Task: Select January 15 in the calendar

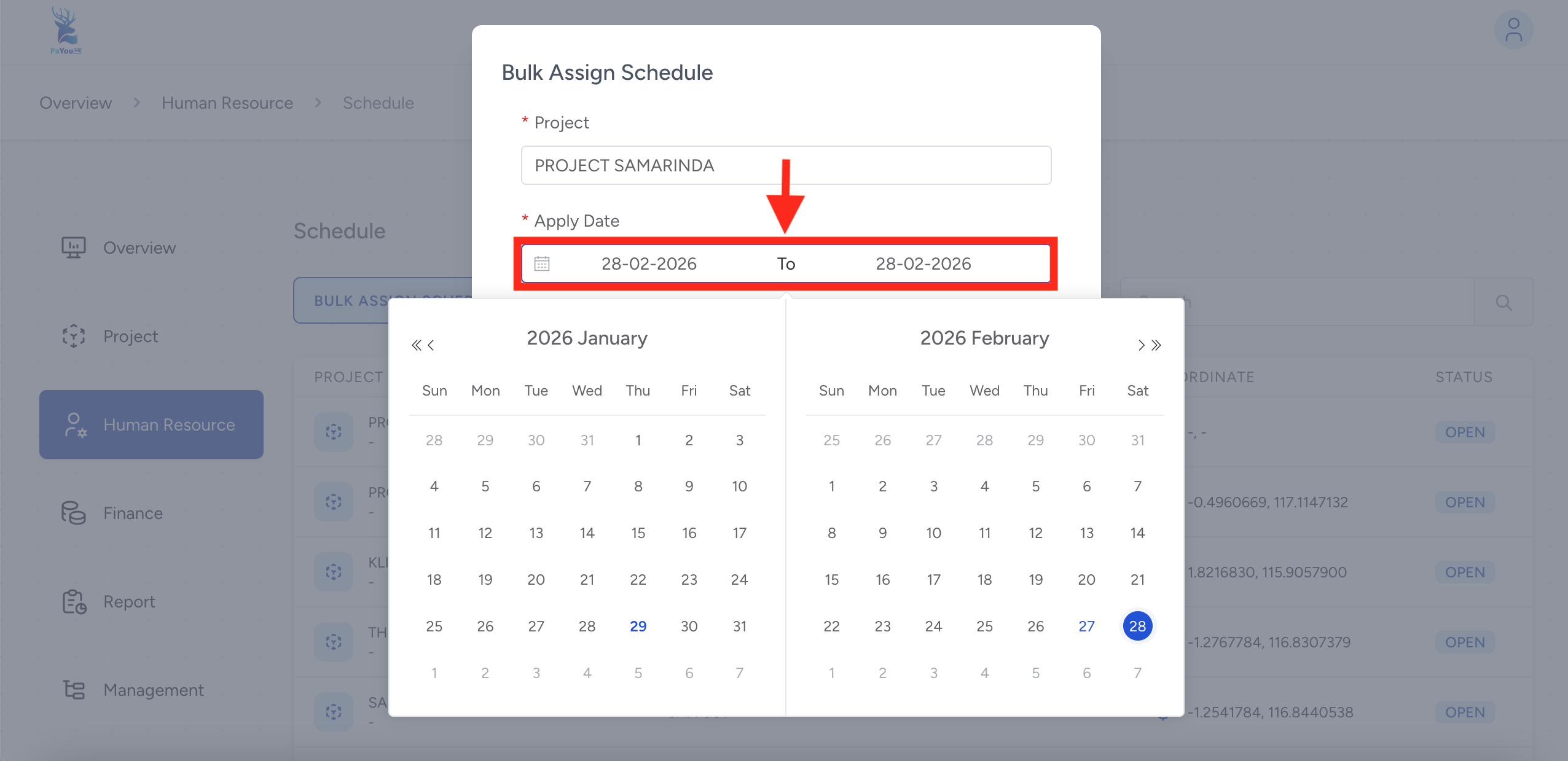Action: click(638, 533)
